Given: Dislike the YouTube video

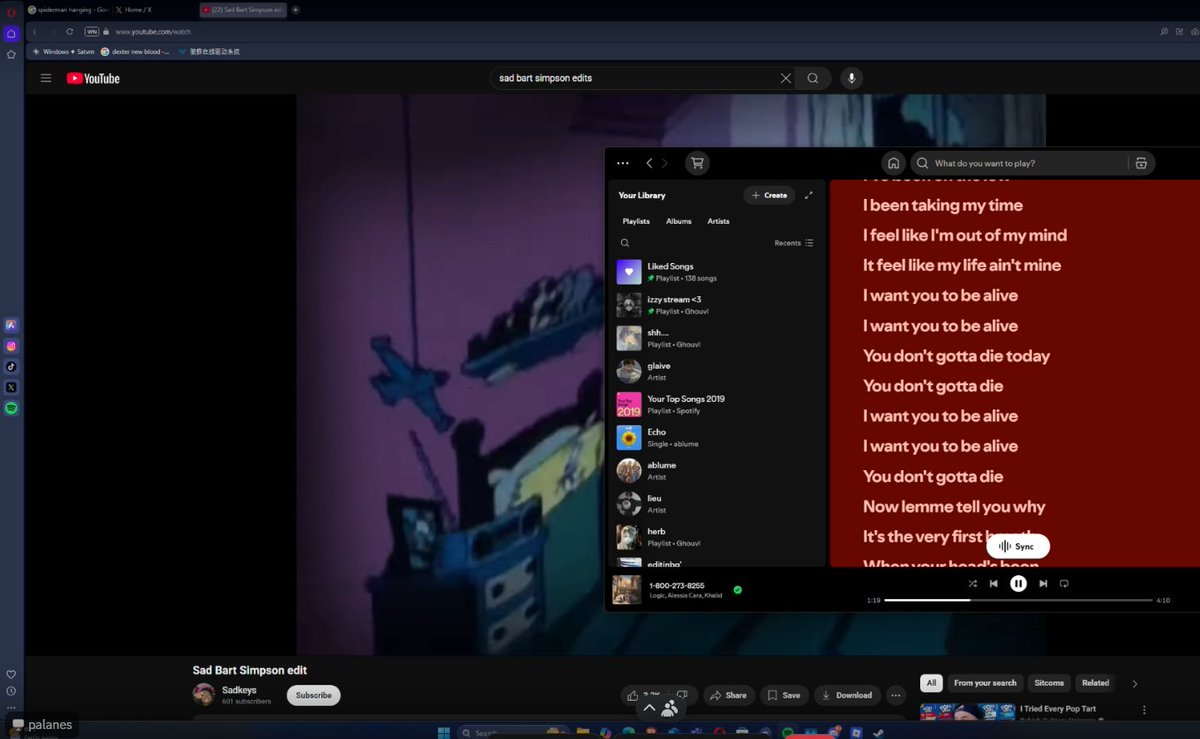Looking at the screenshot, I should pyautogui.click(x=682, y=695).
